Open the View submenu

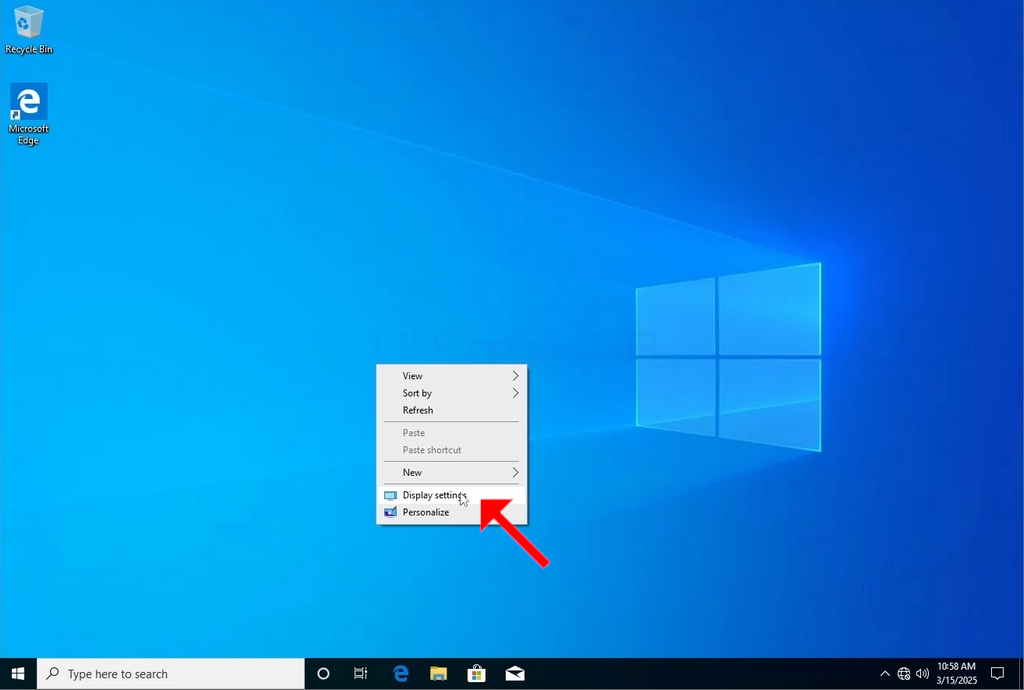click(x=452, y=376)
